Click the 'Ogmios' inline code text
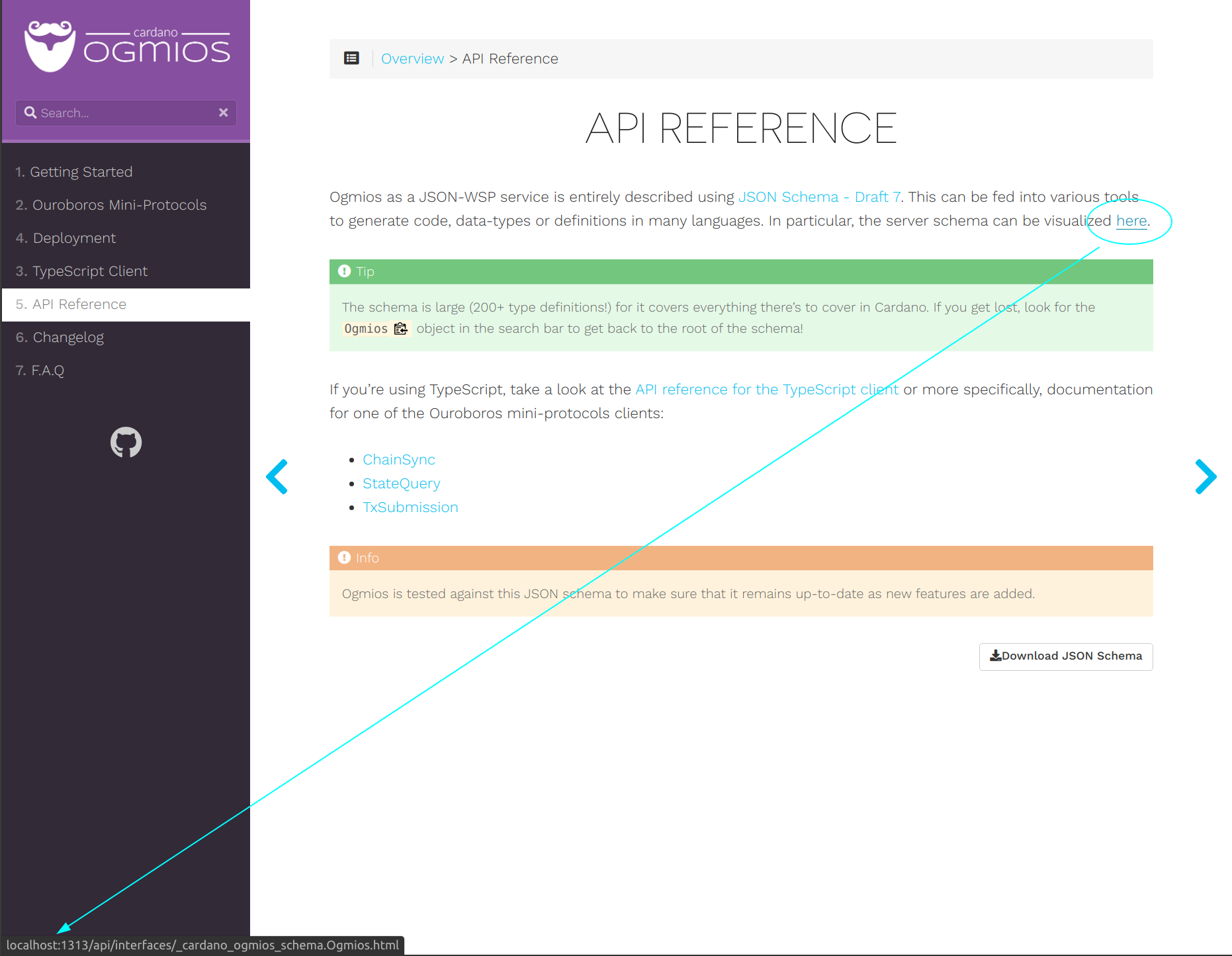The width and height of the screenshot is (1232, 956). [x=366, y=329]
